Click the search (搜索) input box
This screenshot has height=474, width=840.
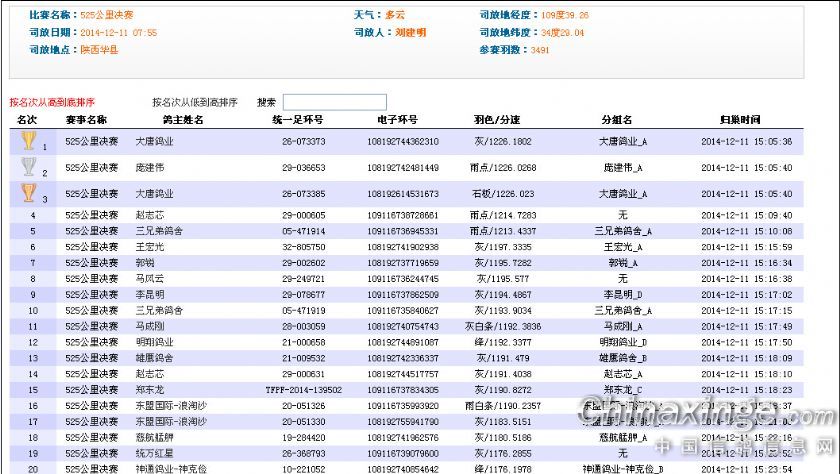pyautogui.click(x=334, y=102)
